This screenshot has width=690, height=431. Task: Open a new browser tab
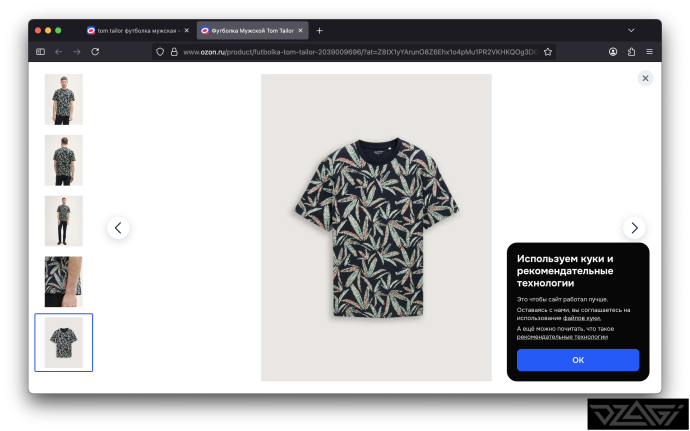pyautogui.click(x=320, y=30)
